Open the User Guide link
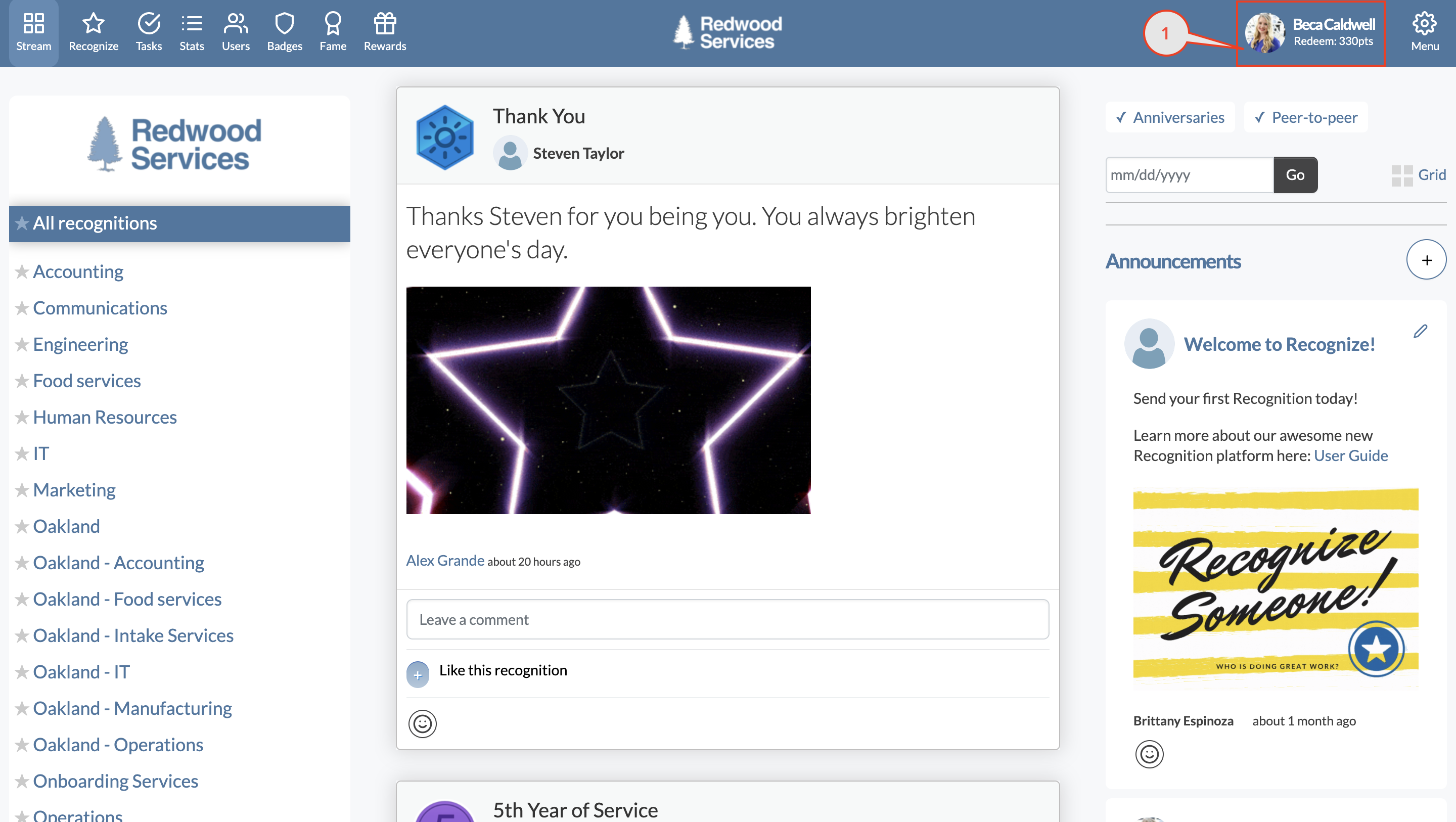This screenshot has width=1456, height=822. point(1351,455)
